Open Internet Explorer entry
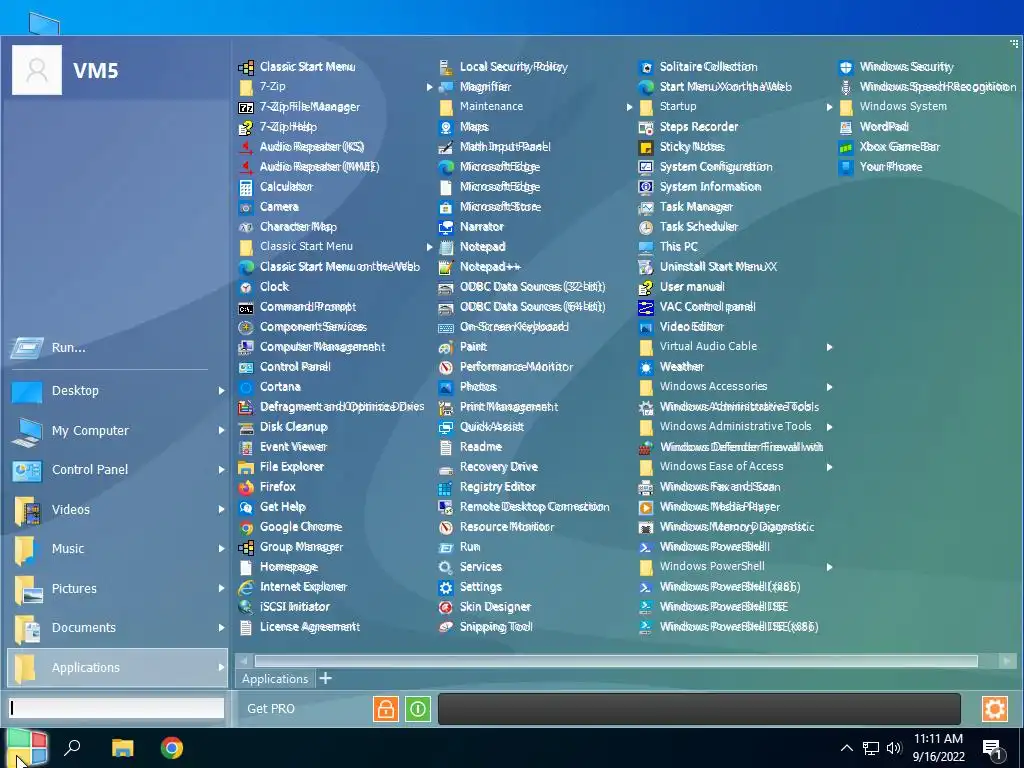The height and width of the screenshot is (768, 1024). pos(293,587)
